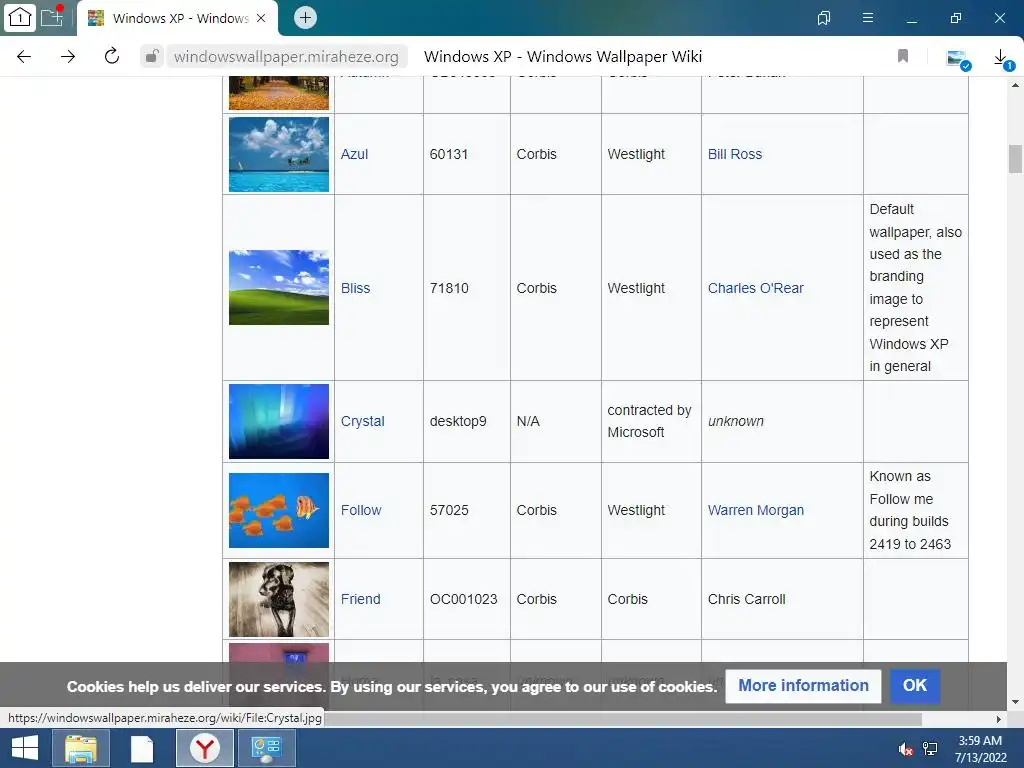Open the Charles O'Rear photographer link

click(756, 288)
